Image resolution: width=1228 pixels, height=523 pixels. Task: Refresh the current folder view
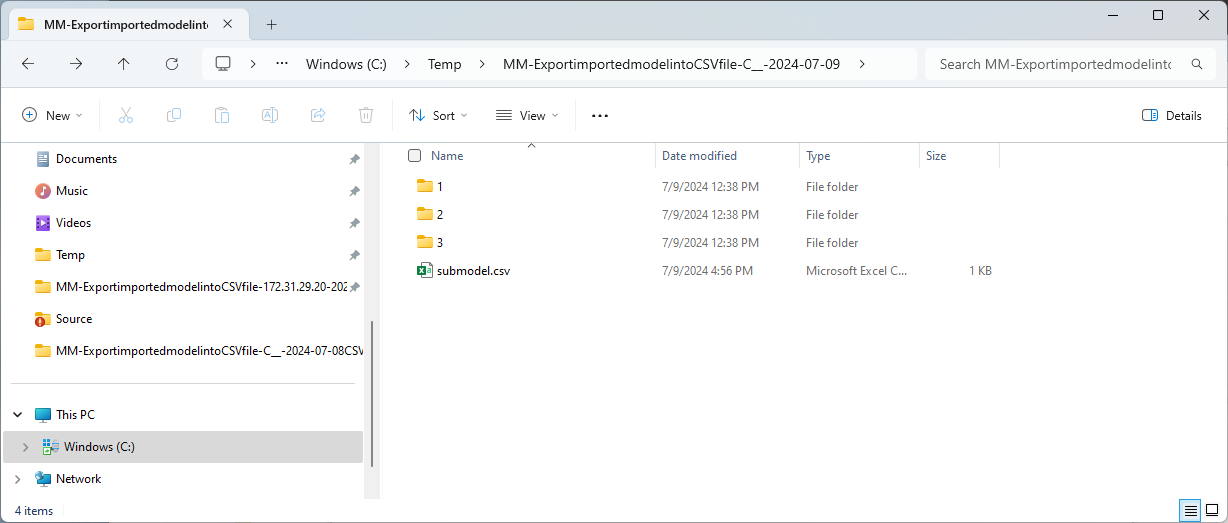172,64
